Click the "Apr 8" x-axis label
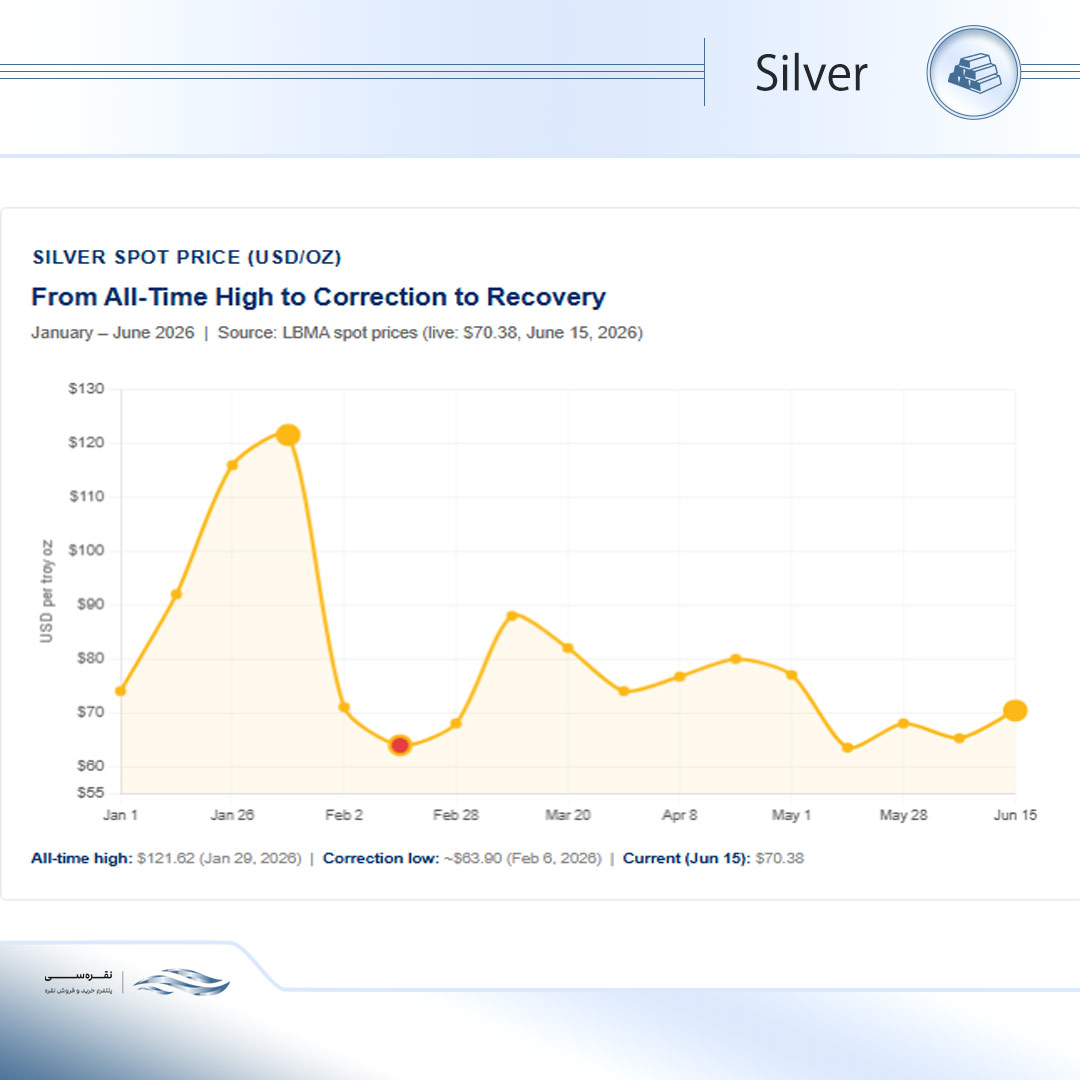 click(x=679, y=815)
